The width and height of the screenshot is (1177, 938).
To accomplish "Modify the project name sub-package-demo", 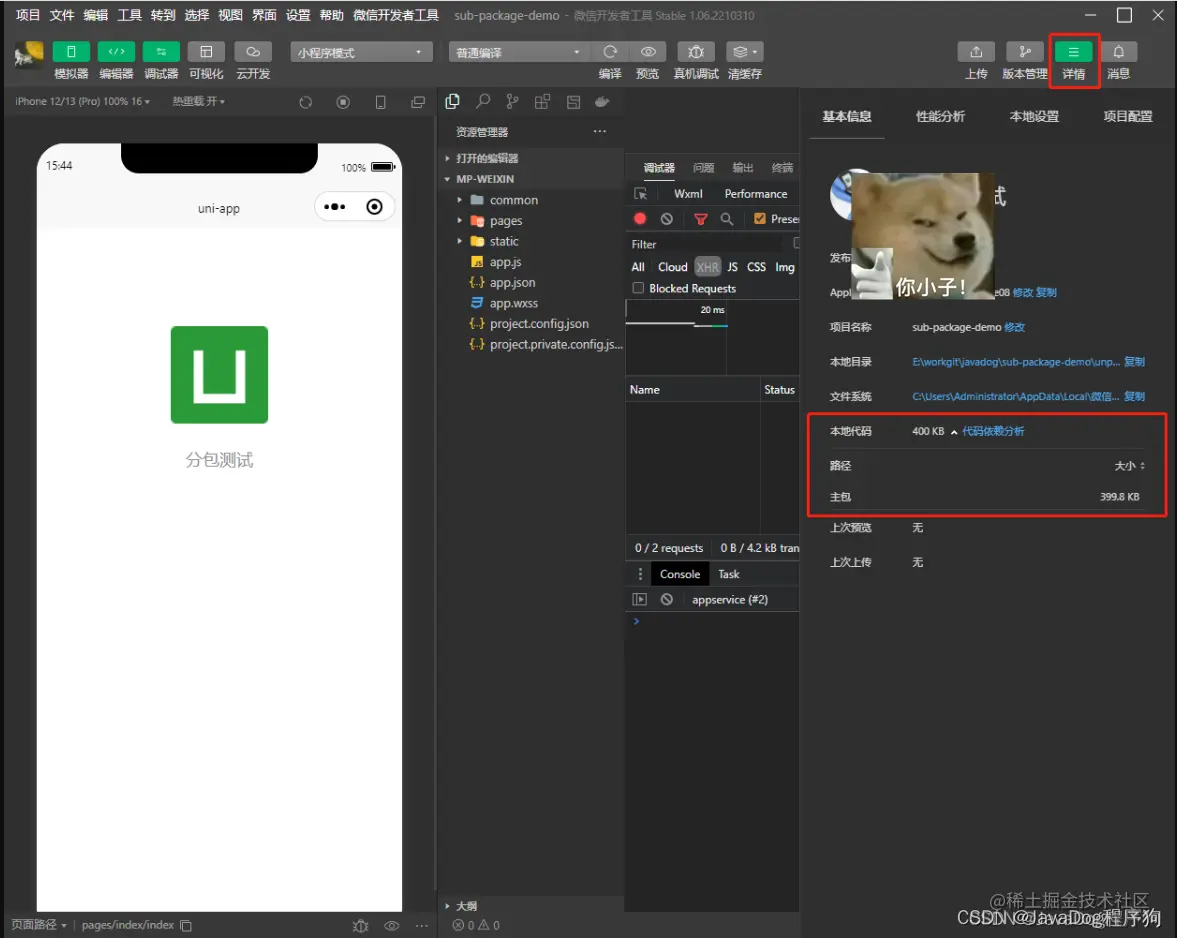I will tap(1014, 327).
